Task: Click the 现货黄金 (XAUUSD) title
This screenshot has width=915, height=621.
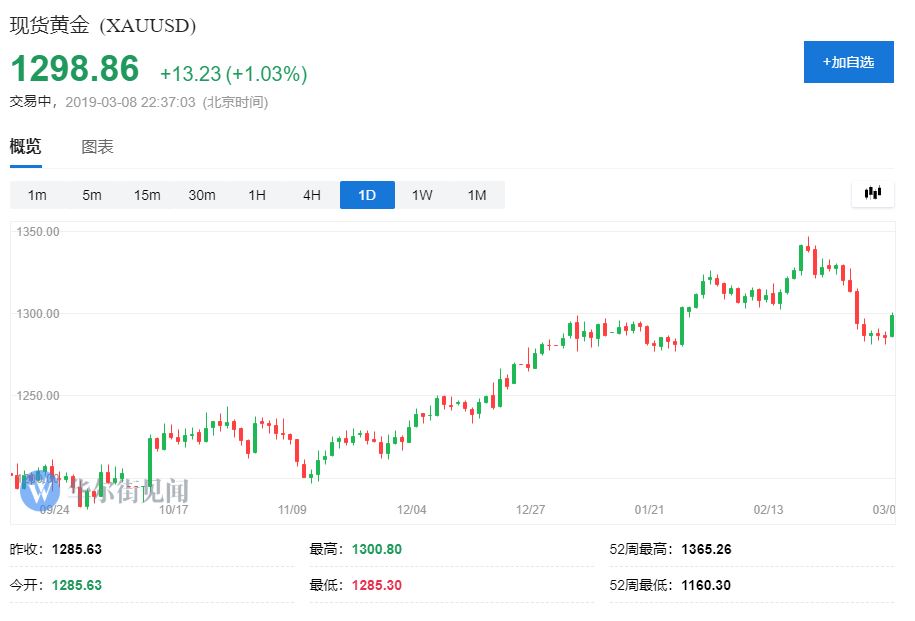Action: (103, 25)
